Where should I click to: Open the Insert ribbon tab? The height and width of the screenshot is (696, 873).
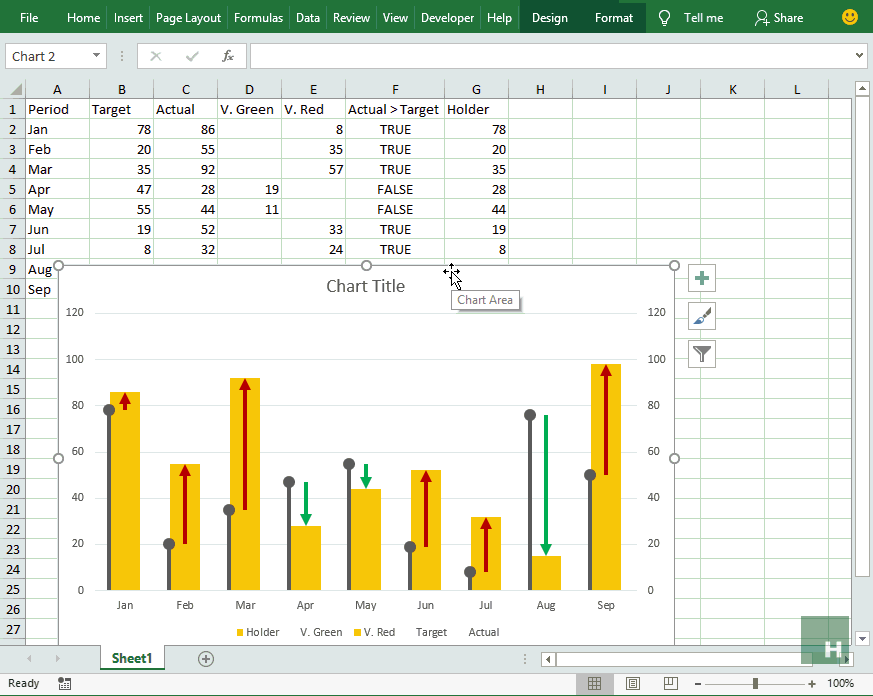128,18
